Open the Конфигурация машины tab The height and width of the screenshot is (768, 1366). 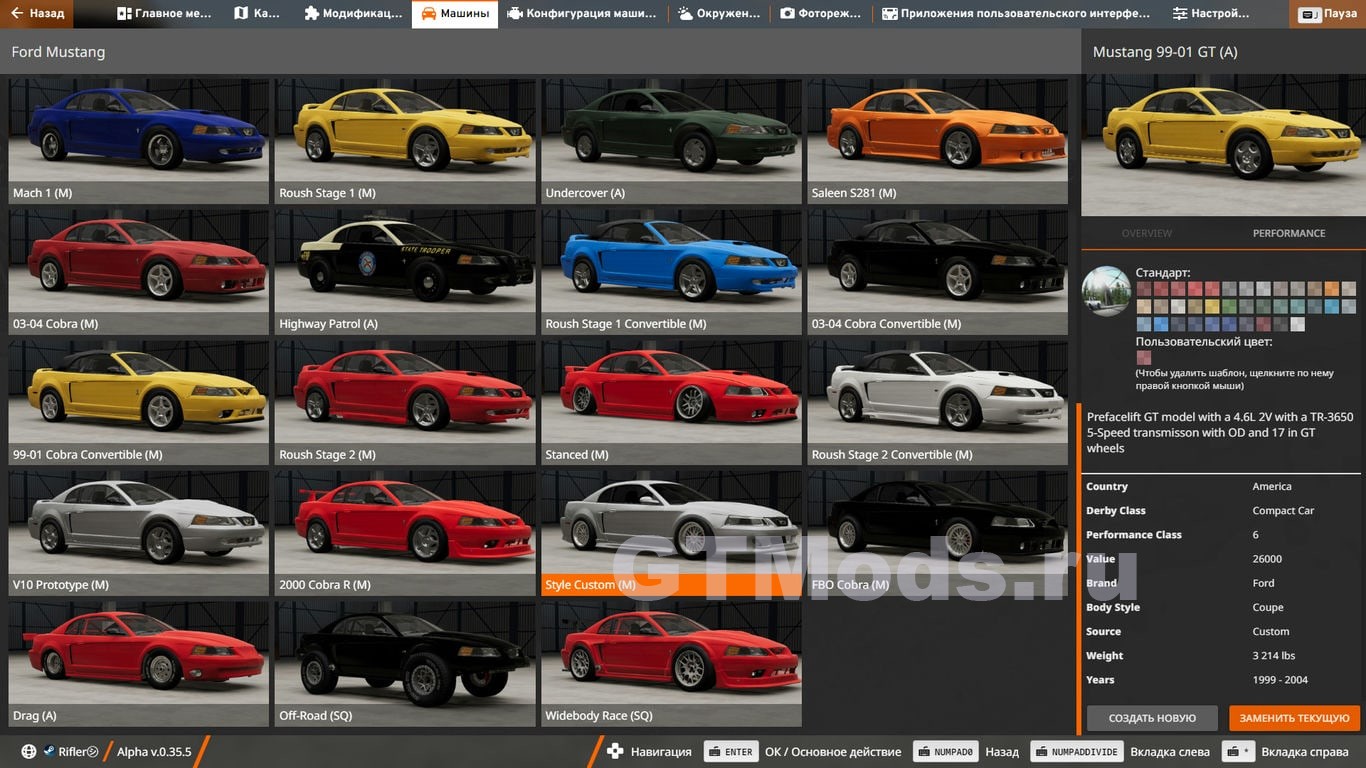coord(582,14)
